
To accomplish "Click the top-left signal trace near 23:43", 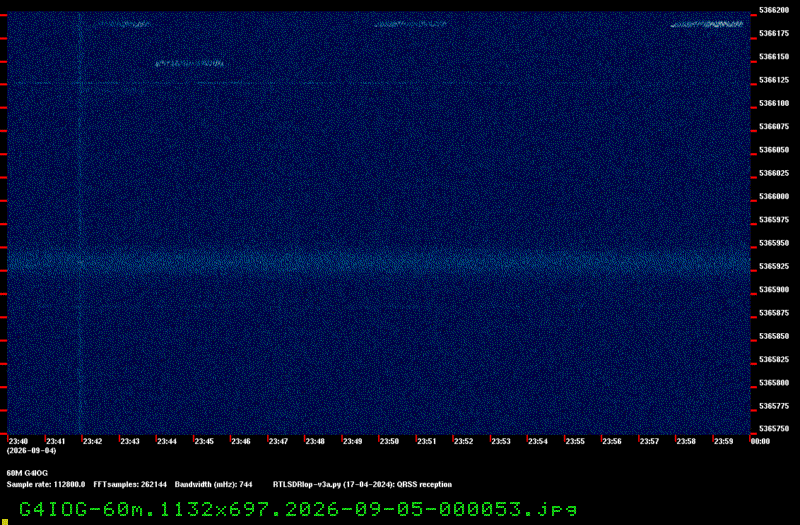I will coord(116,24).
